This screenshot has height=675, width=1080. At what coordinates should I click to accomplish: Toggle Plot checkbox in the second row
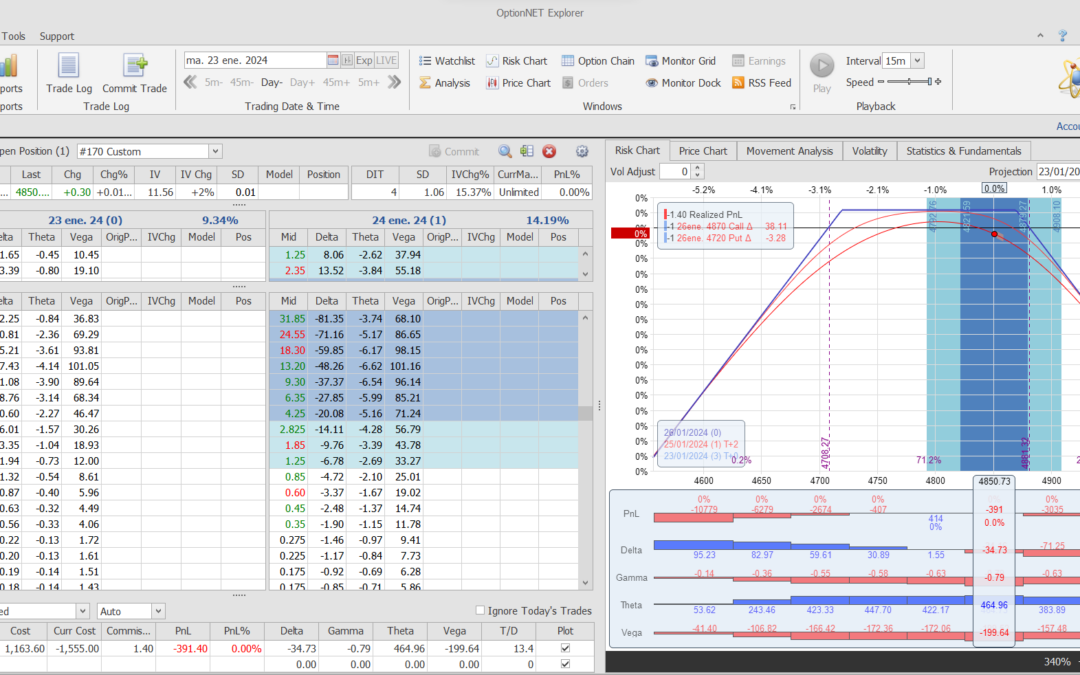click(567, 664)
